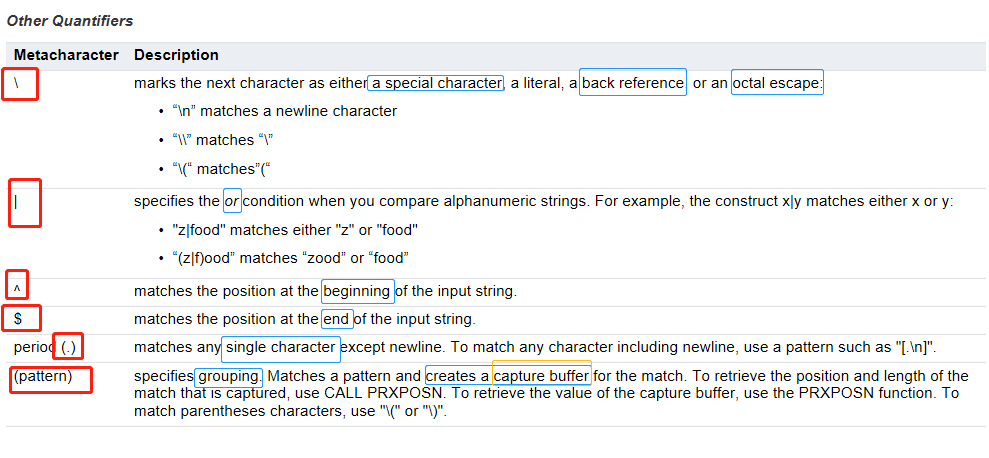Click the "Other Quantifiers" heading
This screenshot has width=989, height=458.
(70, 20)
